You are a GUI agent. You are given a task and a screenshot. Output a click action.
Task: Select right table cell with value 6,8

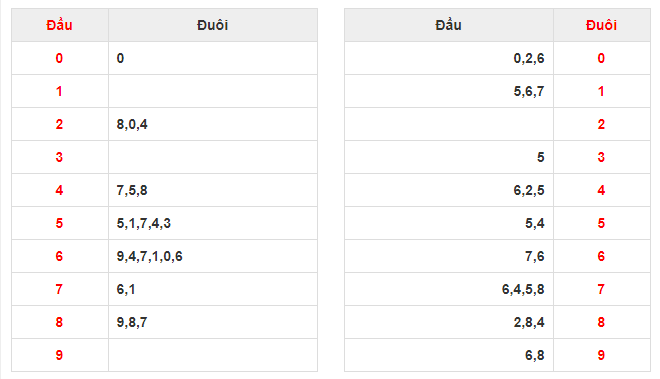click(x=449, y=355)
